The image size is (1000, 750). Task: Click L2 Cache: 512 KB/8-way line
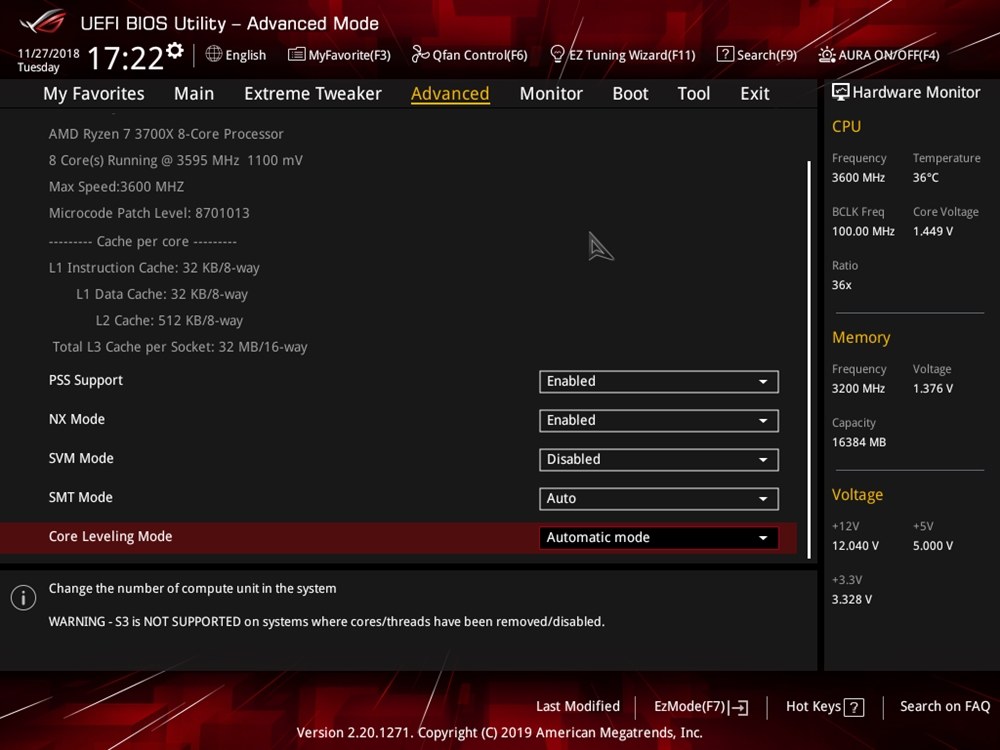coord(169,321)
